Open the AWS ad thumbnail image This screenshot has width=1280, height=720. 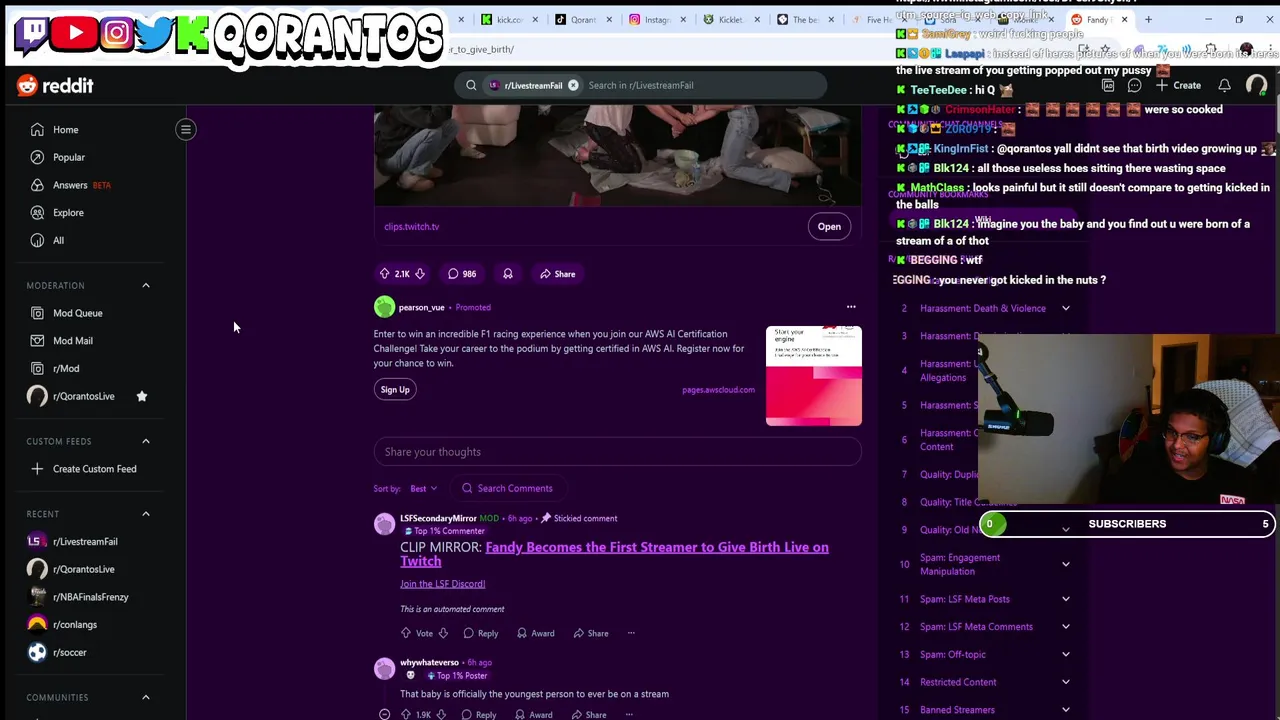(813, 376)
